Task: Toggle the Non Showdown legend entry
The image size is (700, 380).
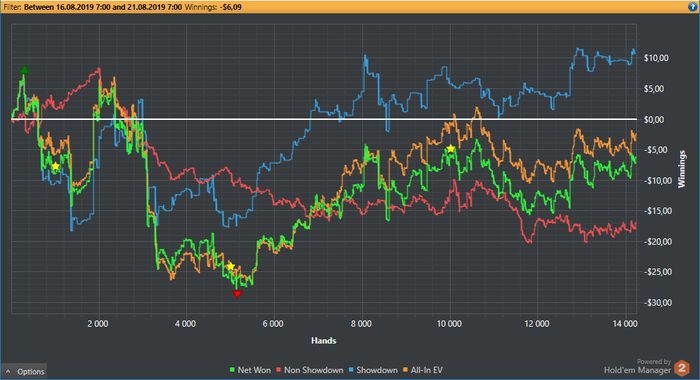Action: pos(310,370)
